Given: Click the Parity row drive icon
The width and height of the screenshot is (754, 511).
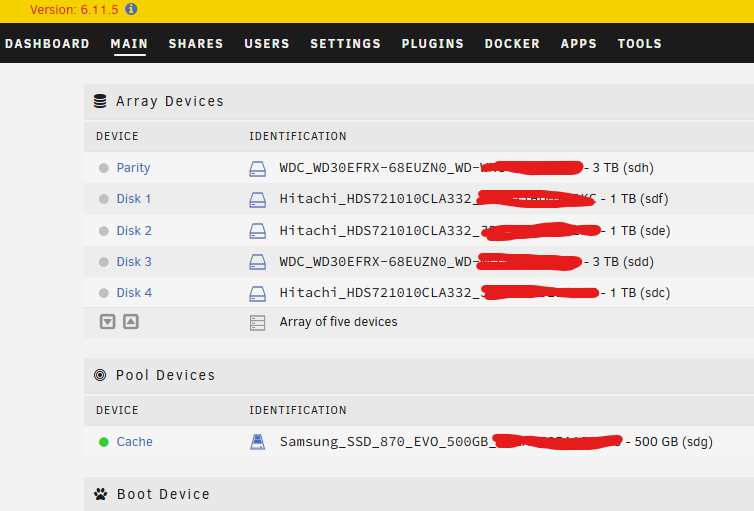Looking at the screenshot, I should pyautogui.click(x=257, y=169).
